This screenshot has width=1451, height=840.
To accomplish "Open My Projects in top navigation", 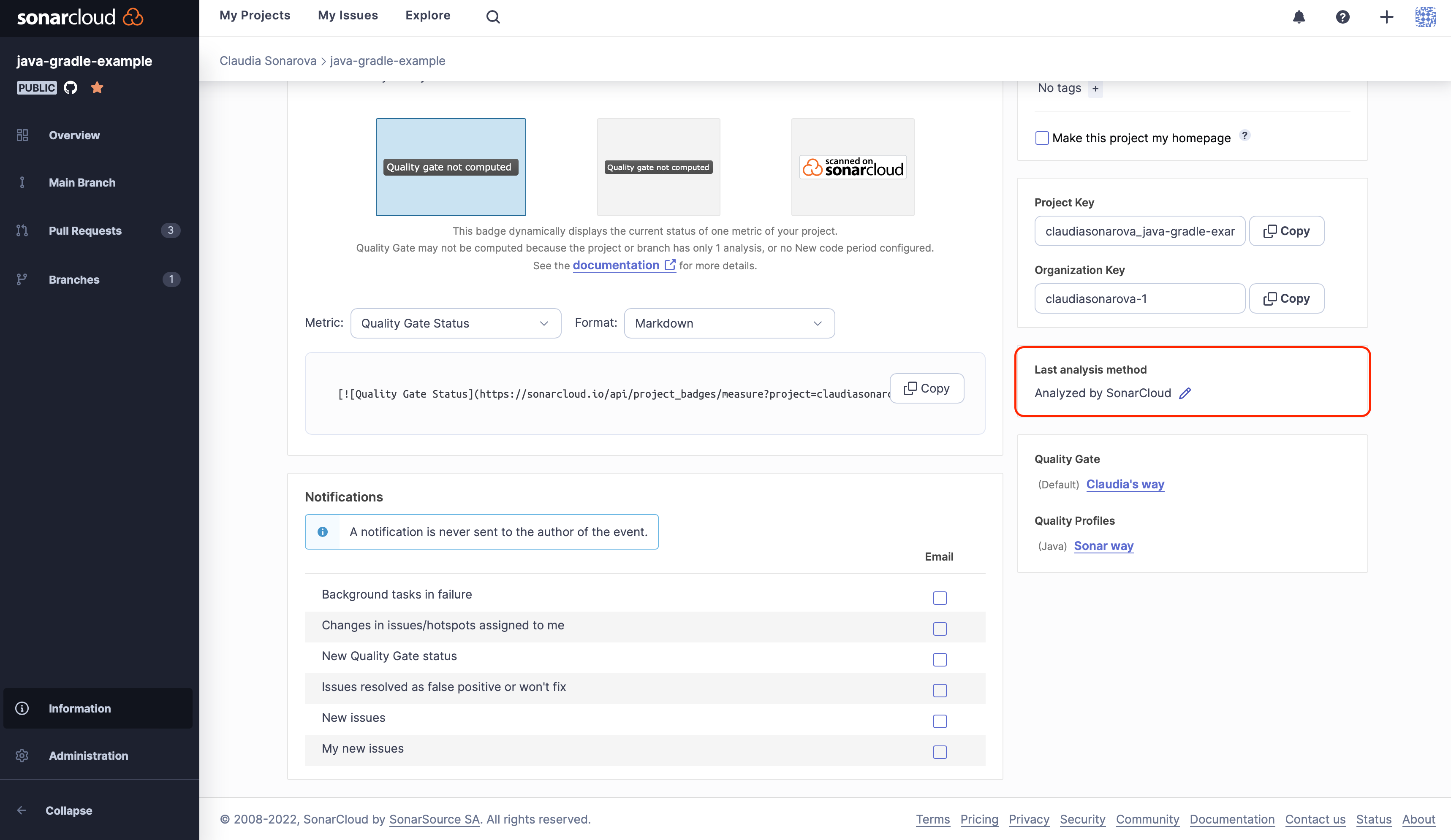I will click(x=255, y=16).
